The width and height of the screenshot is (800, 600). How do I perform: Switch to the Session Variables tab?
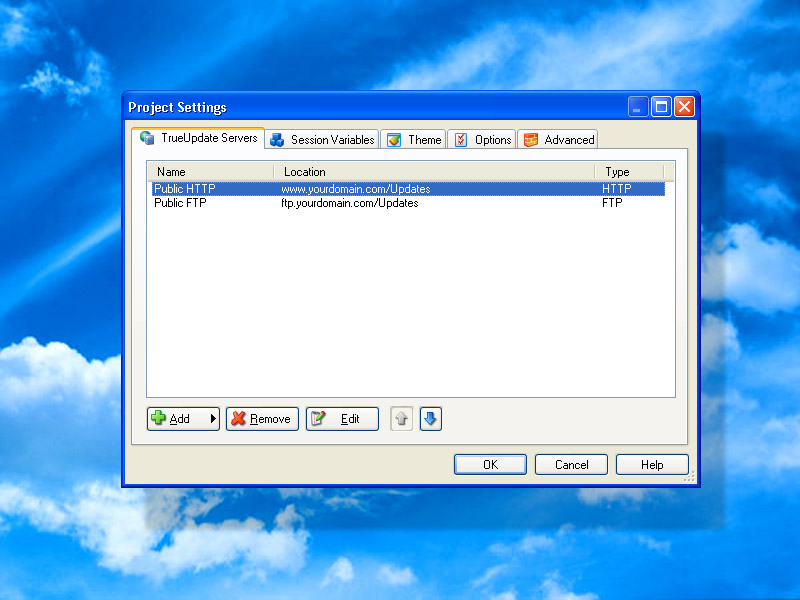(x=322, y=140)
